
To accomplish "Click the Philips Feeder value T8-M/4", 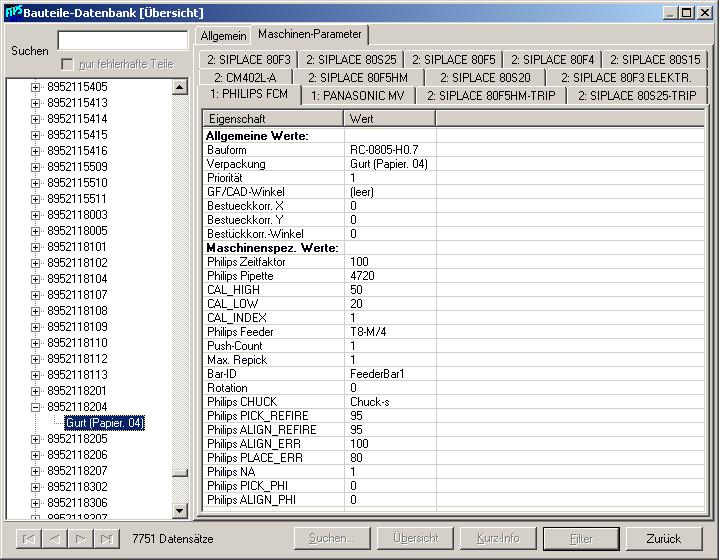I will click(x=368, y=332).
